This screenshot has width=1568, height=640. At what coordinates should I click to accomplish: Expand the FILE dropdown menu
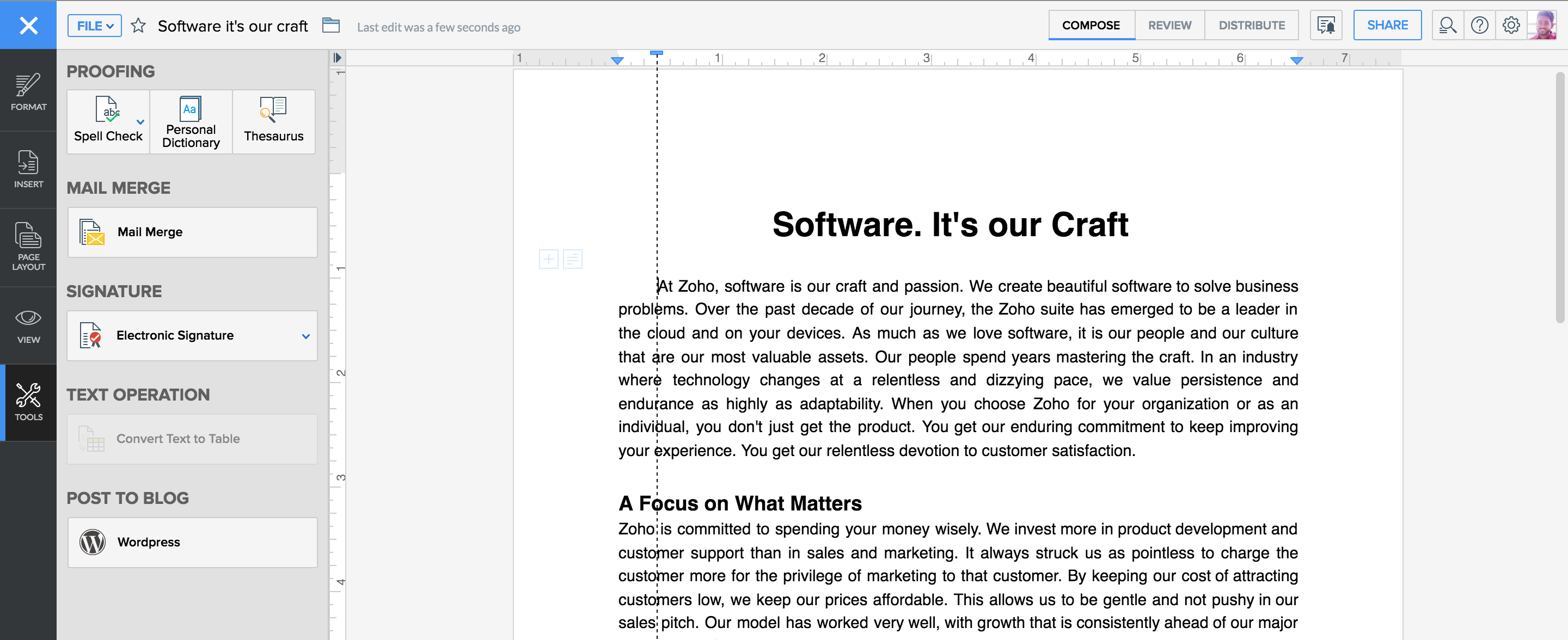[x=94, y=26]
